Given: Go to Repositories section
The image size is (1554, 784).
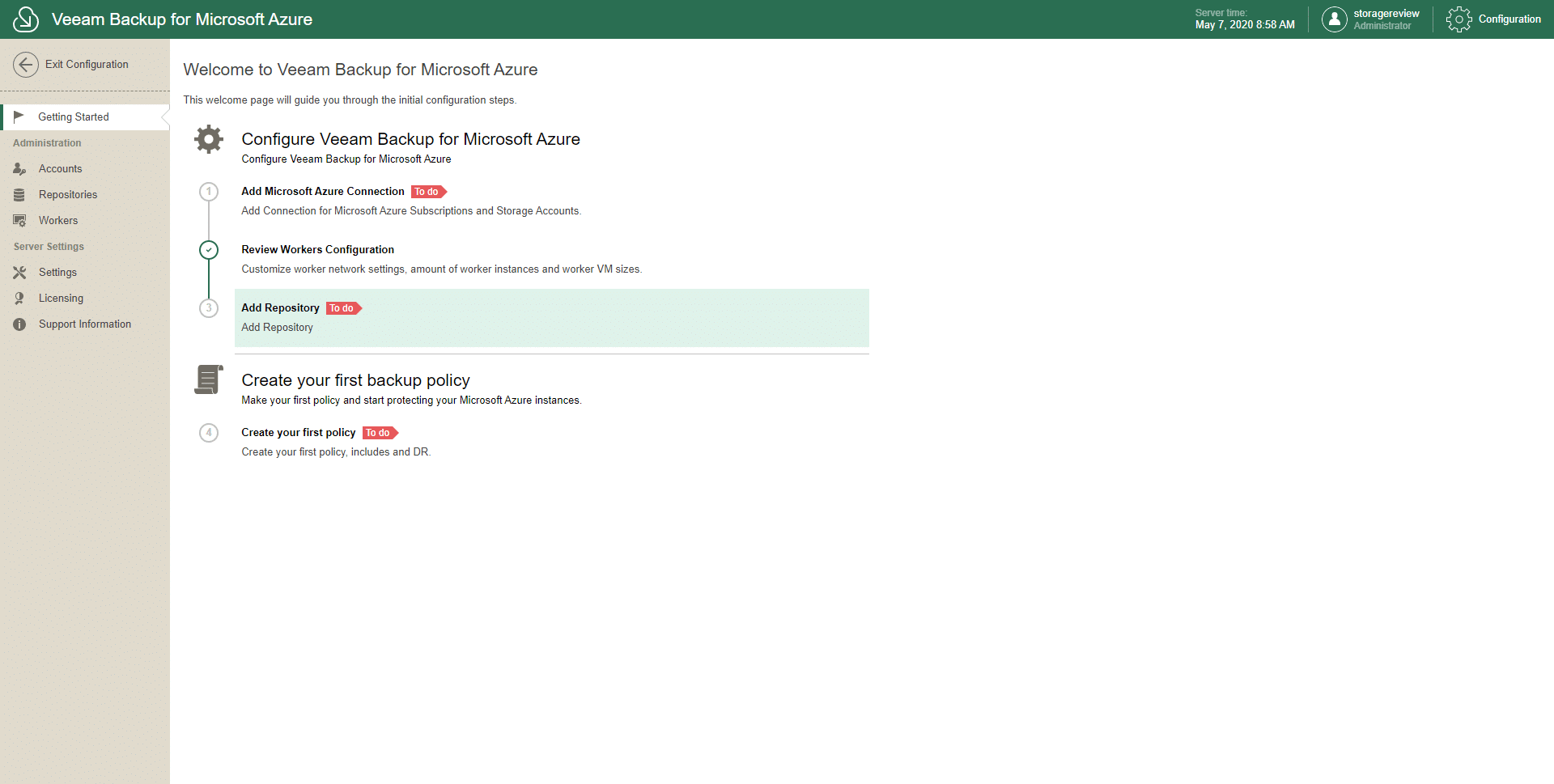Looking at the screenshot, I should tap(68, 194).
